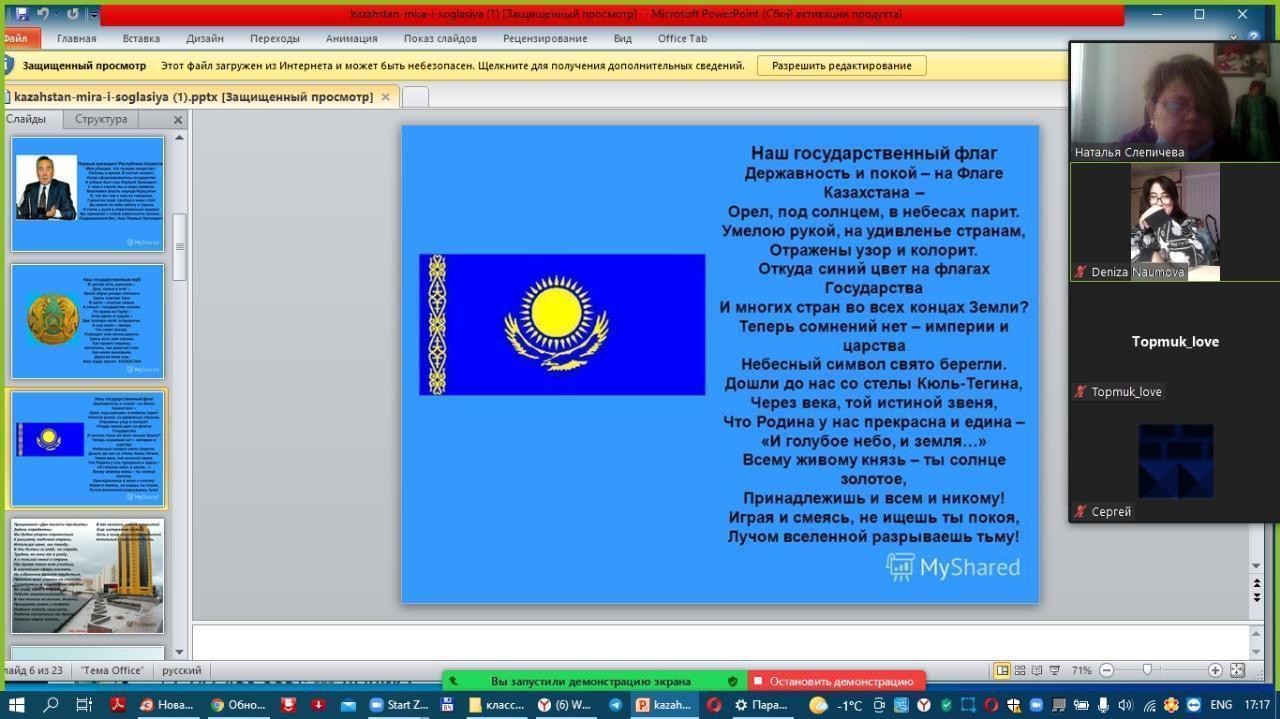Close the kazahstan-mira-i-soglasiya document tab
The width and height of the screenshot is (1280, 719).
tap(385, 97)
